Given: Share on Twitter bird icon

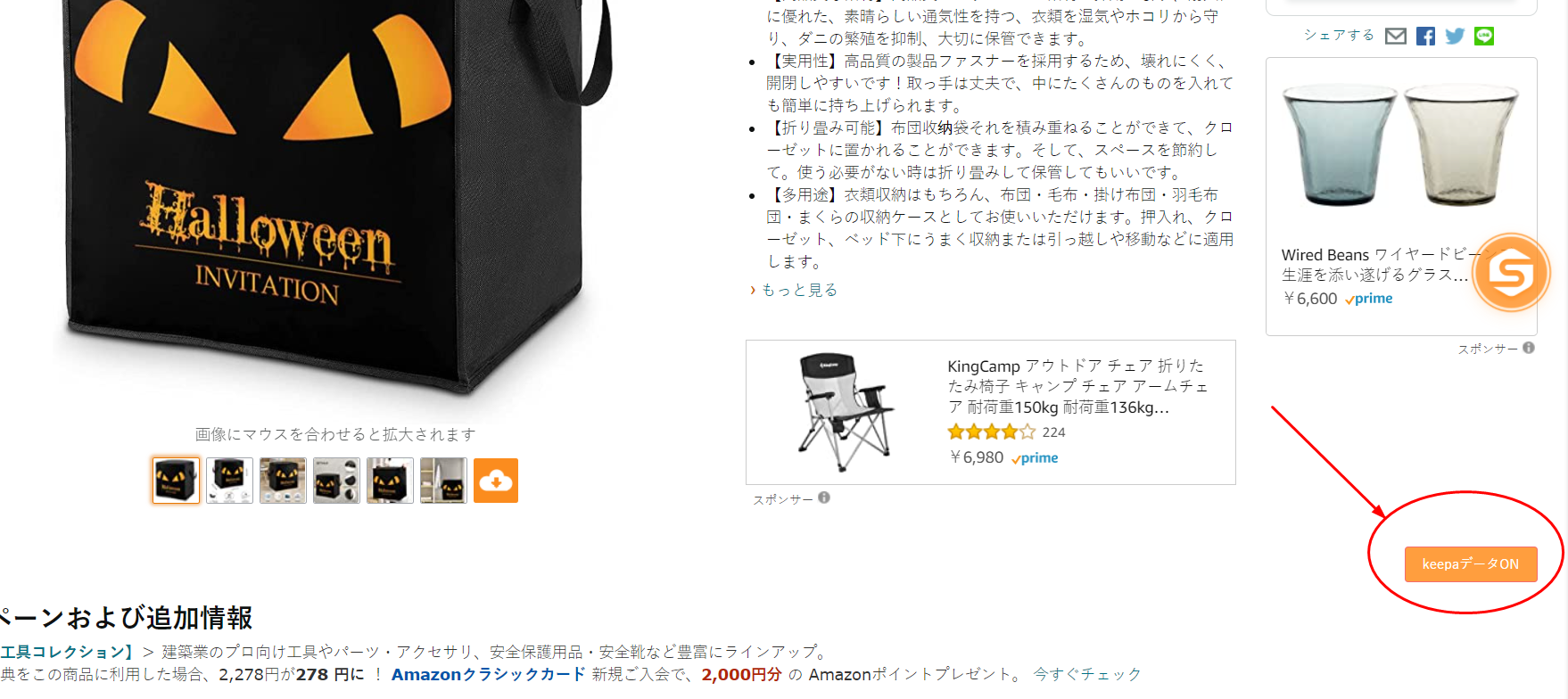Looking at the screenshot, I should tap(1455, 36).
